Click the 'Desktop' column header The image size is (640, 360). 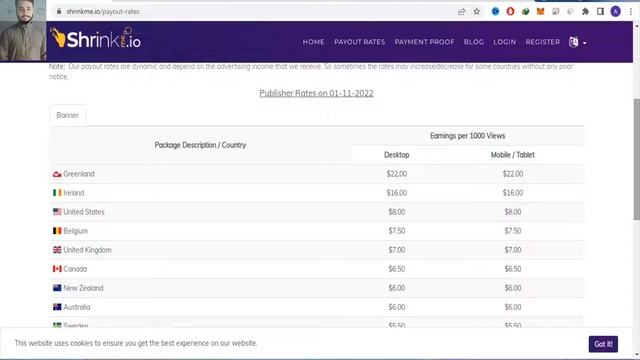pyautogui.click(x=397, y=155)
